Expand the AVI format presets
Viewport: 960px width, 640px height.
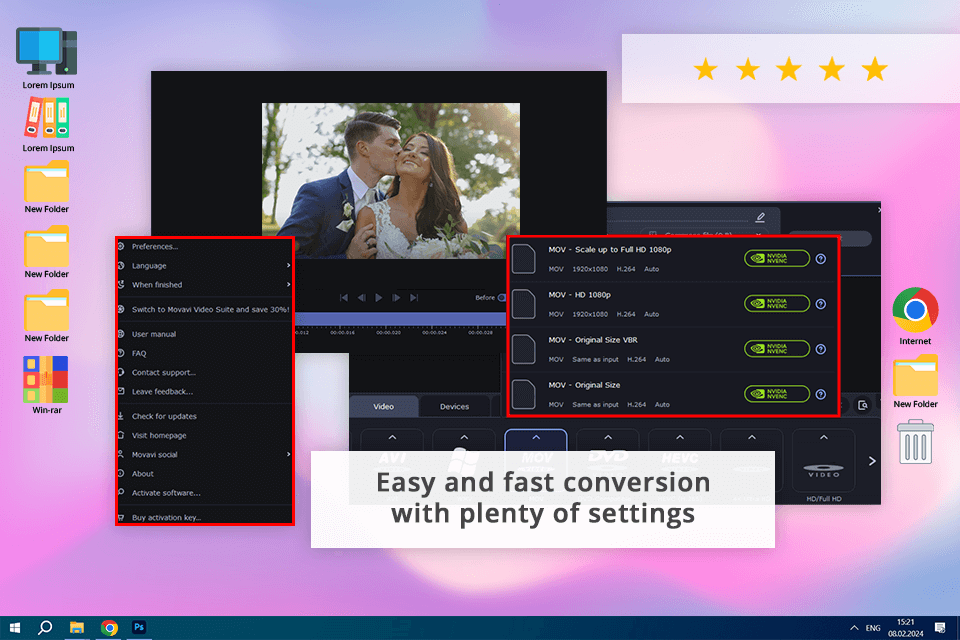click(392, 438)
